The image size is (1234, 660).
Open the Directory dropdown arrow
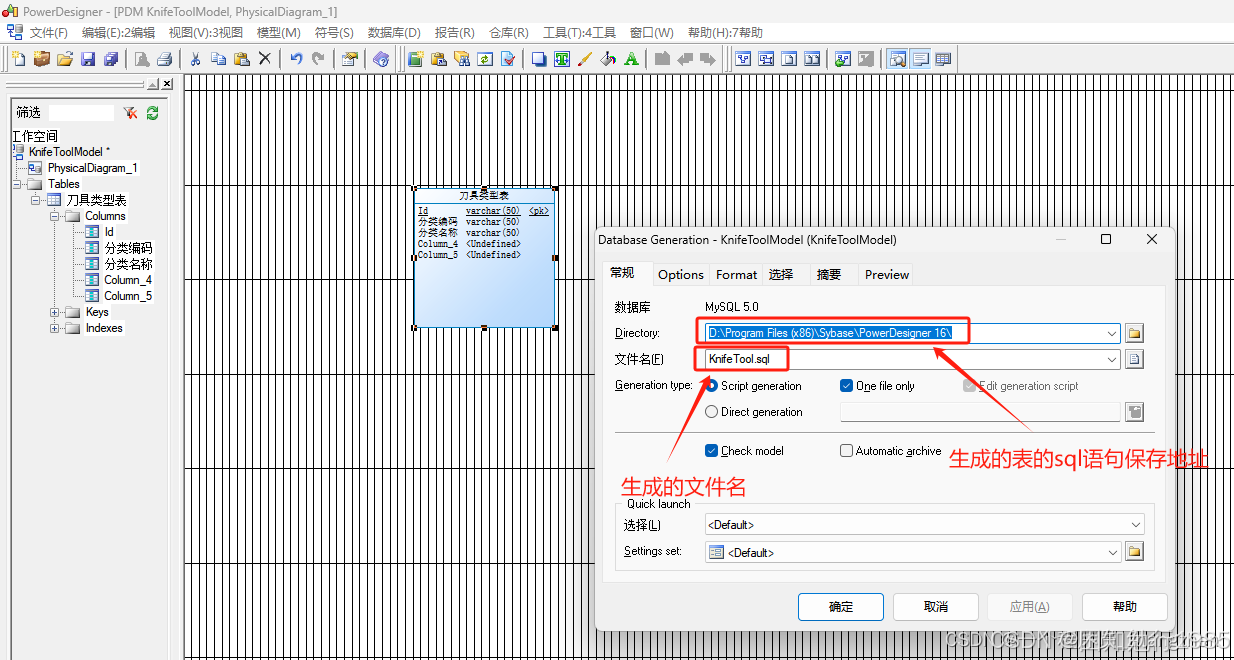click(x=1112, y=333)
